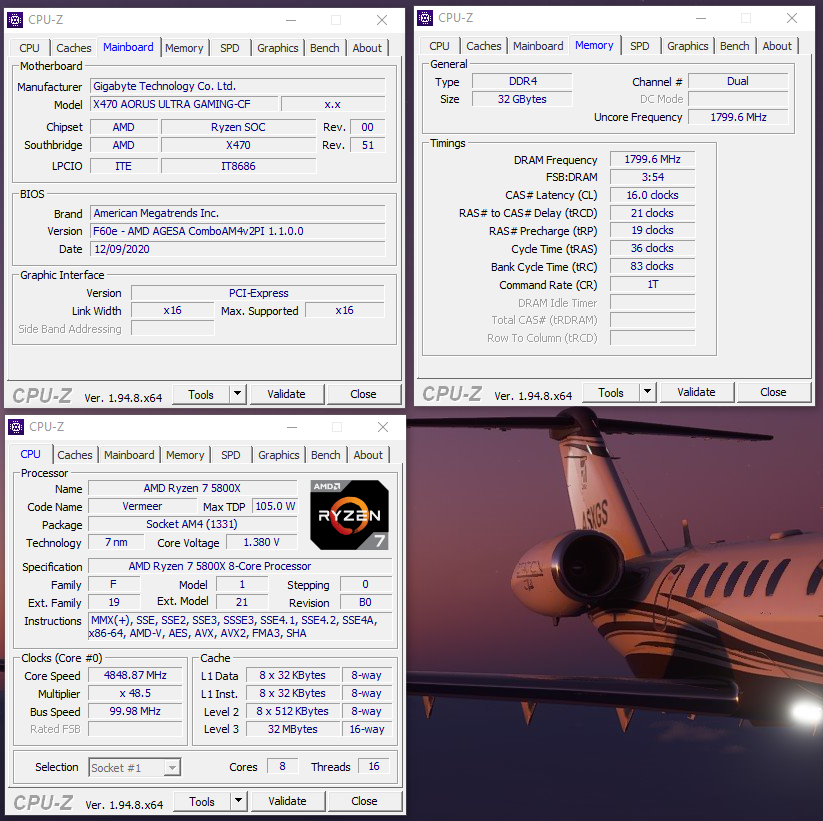The width and height of the screenshot is (823, 821).
Task: Minimize the Mainboard CPU-Z window
Action: coord(291,20)
